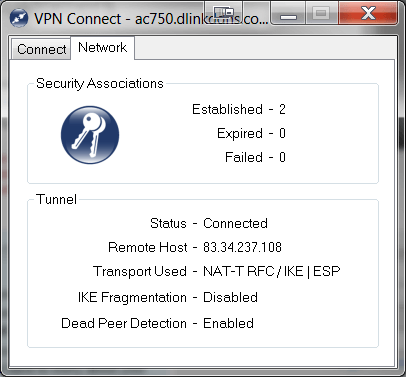Click the VPN Connect title bar app icon

pyautogui.click(x=19, y=18)
